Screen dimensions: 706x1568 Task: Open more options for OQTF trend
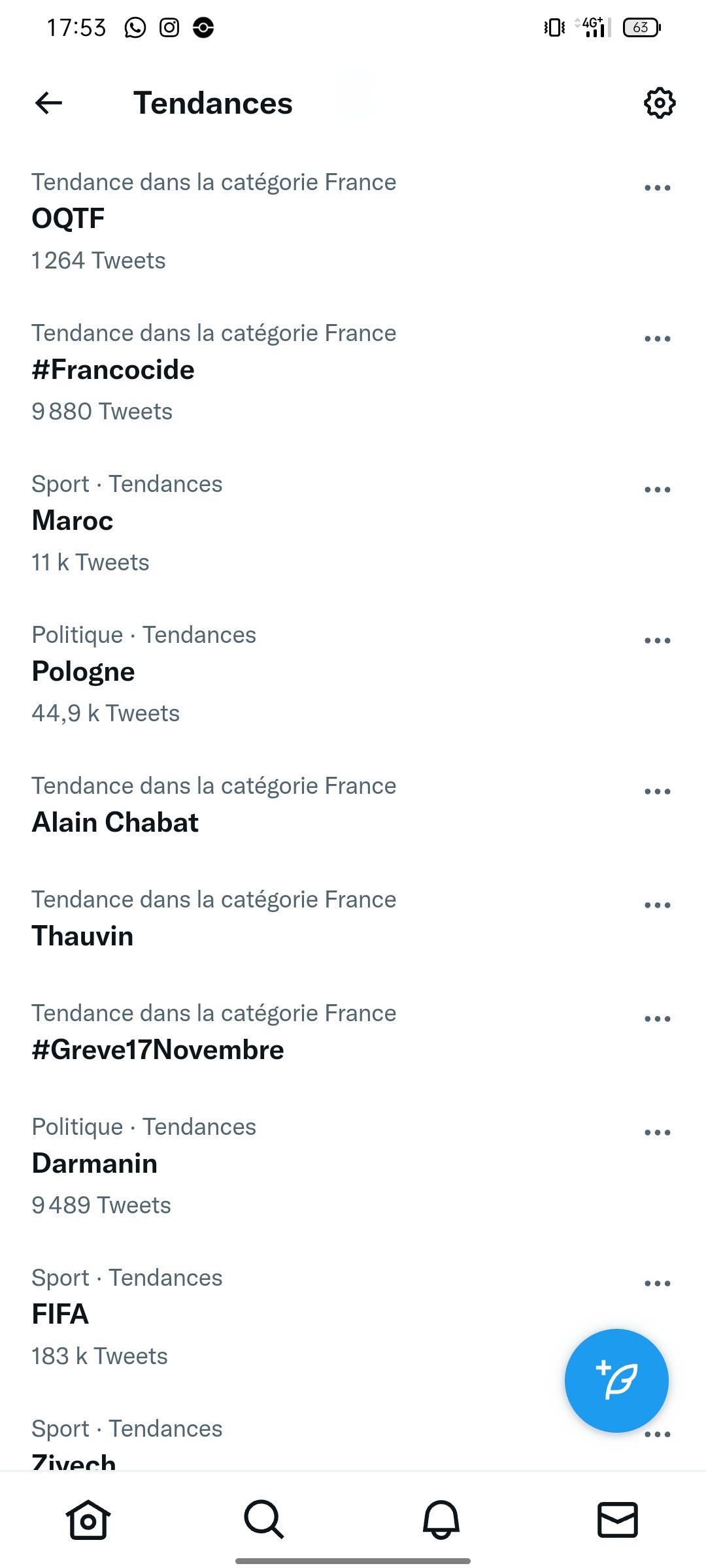click(x=657, y=188)
